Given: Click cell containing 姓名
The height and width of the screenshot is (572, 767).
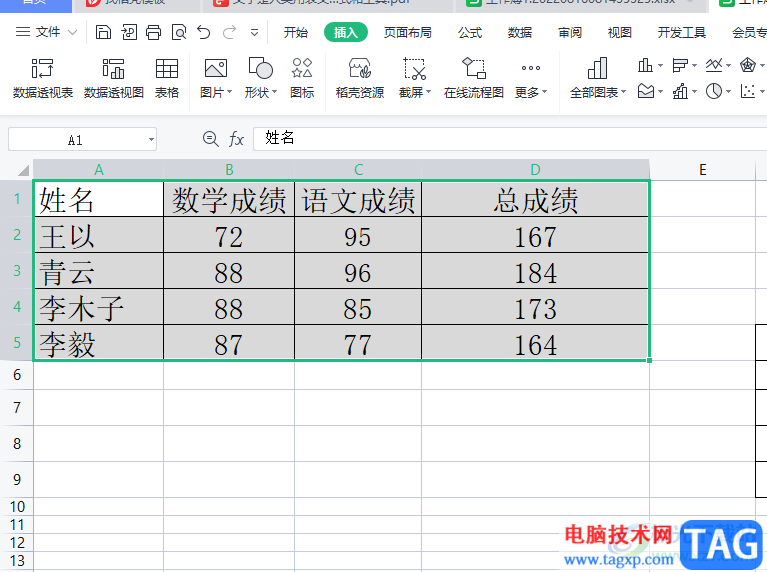Looking at the screenshot, I should 98,199.
